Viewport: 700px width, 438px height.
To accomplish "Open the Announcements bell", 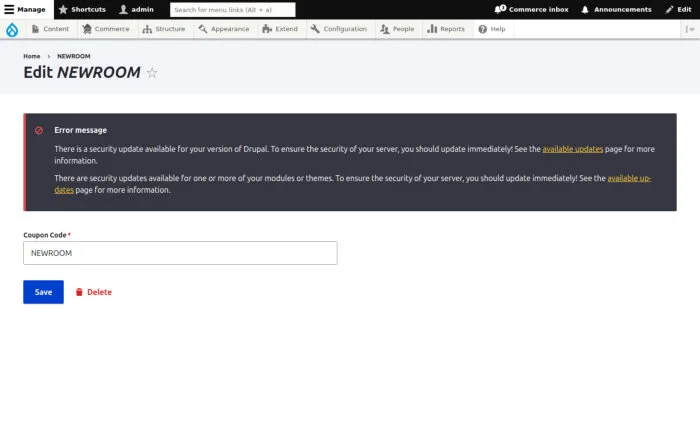I will 616,9.
